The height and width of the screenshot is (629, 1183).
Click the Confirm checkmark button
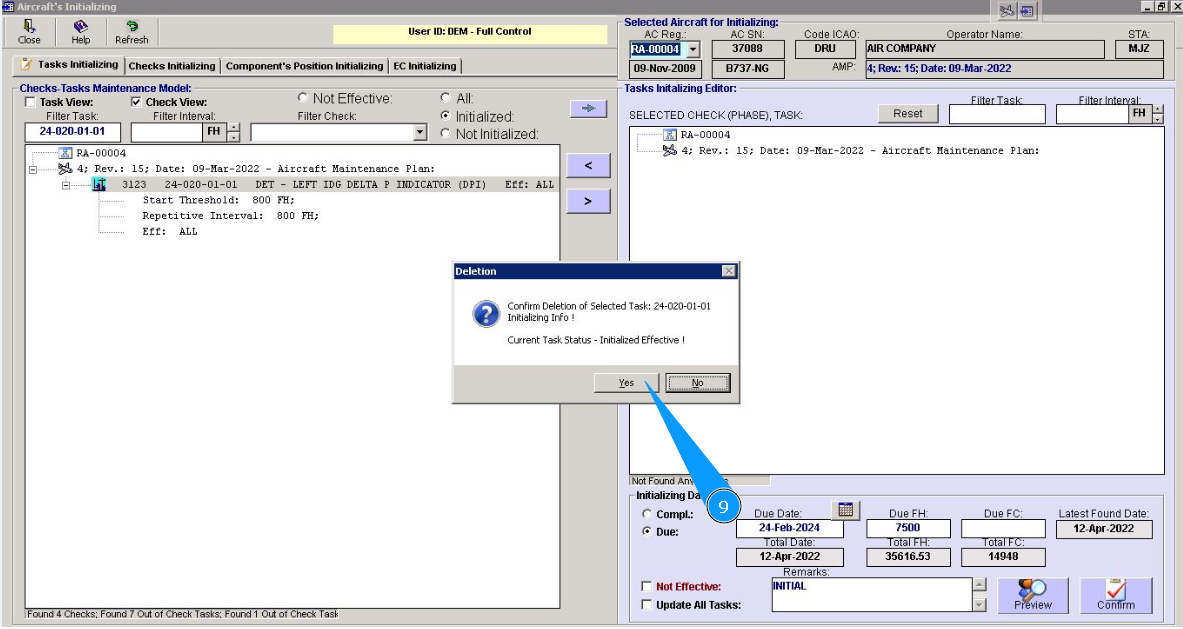pyautogui.click(x=1116, y=595)
